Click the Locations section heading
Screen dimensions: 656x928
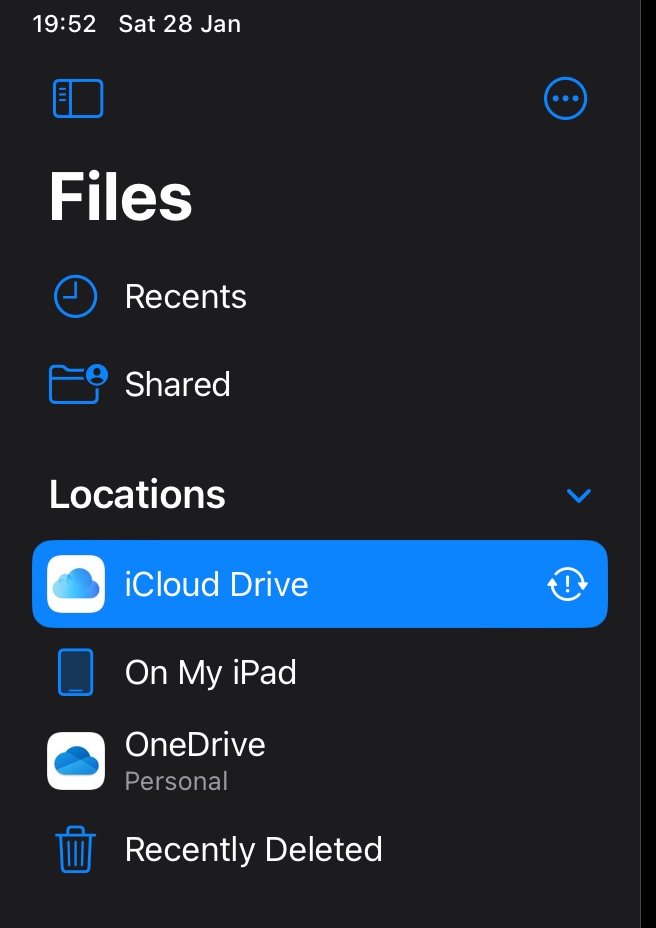click(137, 494)
